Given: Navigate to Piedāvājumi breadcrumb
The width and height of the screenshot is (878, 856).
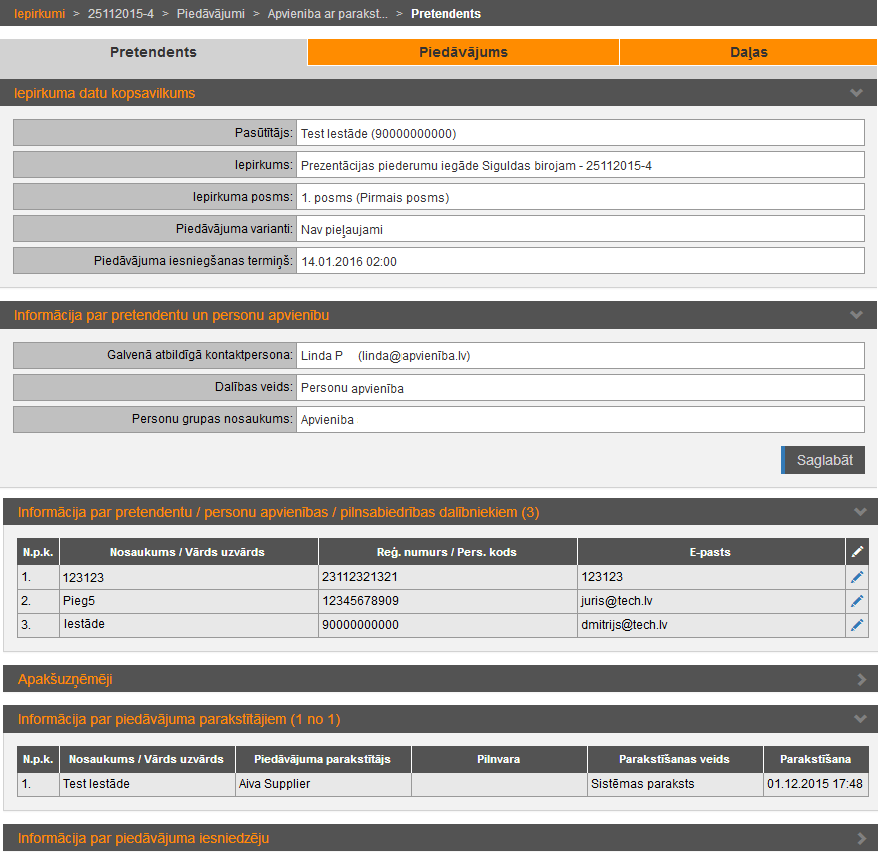Looking at the screenshot, I should 210,14.
